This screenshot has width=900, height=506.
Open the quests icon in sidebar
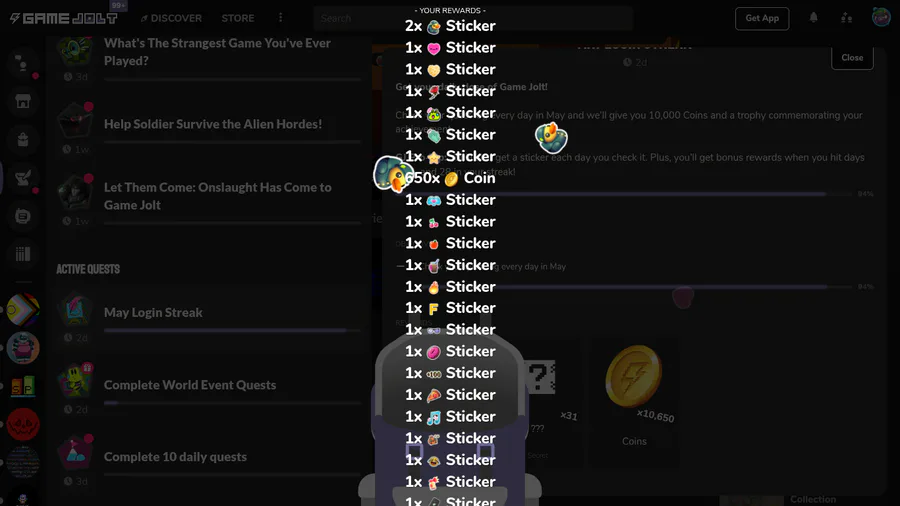pyautogui.click(x=23, y=178)
